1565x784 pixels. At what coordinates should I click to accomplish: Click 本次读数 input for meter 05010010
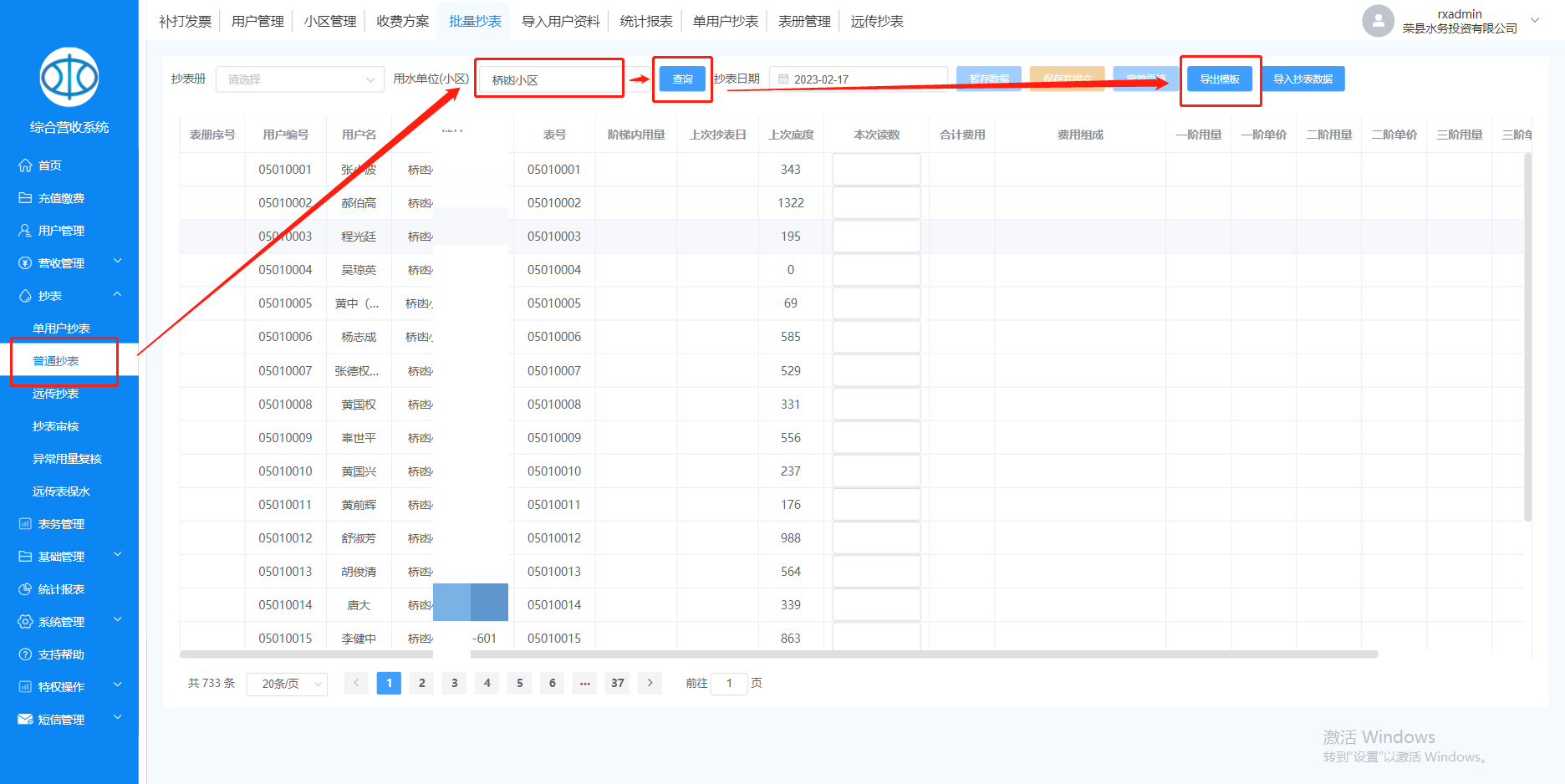point(876,471)
